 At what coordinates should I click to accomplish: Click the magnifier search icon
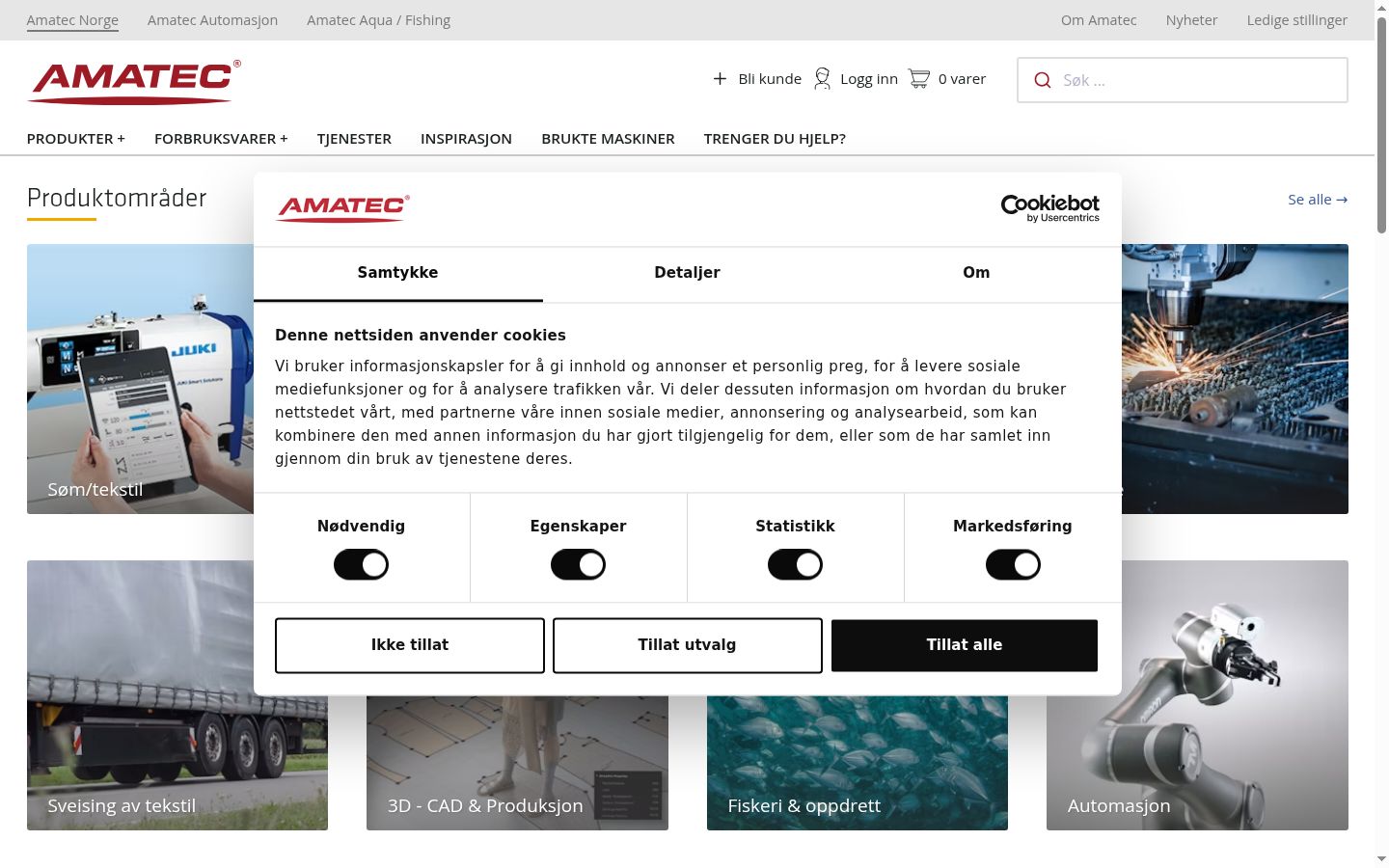point(1043,80)
